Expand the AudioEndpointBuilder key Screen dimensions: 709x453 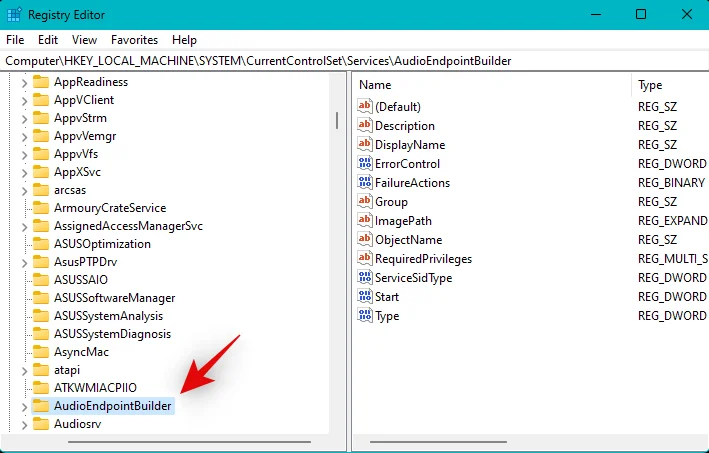pos(24,406)
